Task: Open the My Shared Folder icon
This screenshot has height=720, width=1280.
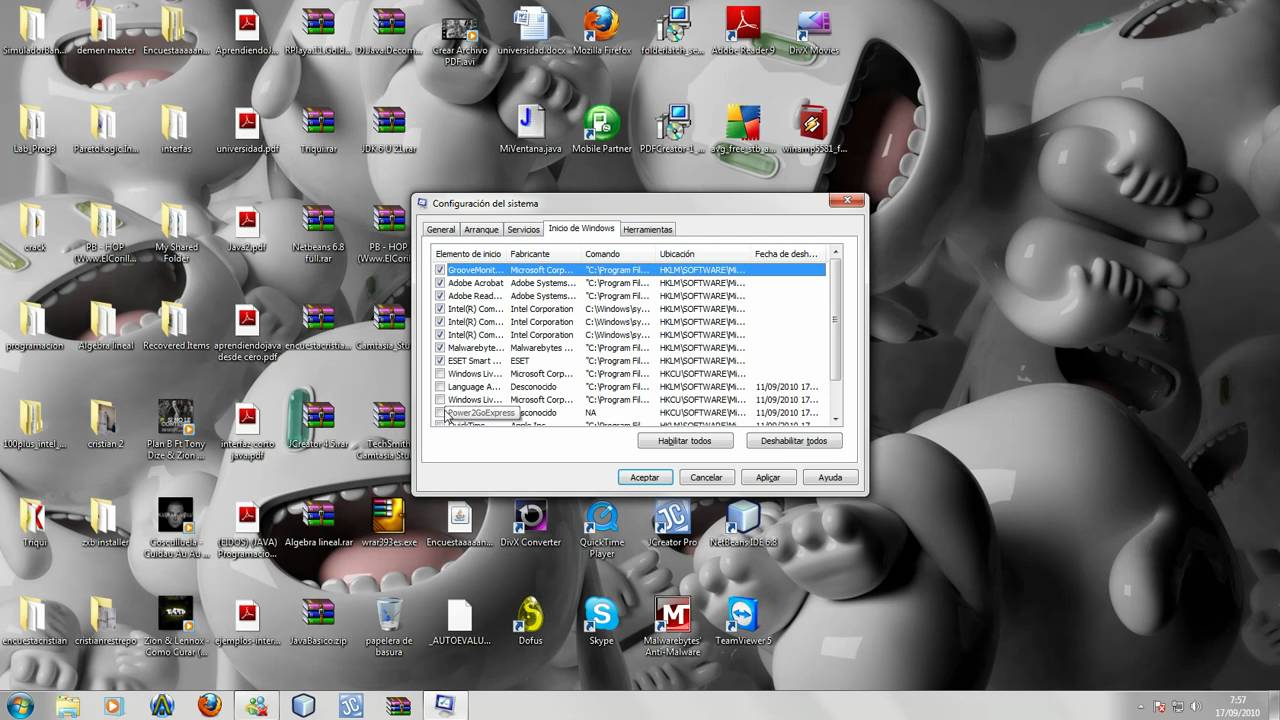Action: (x=176, y=232)
